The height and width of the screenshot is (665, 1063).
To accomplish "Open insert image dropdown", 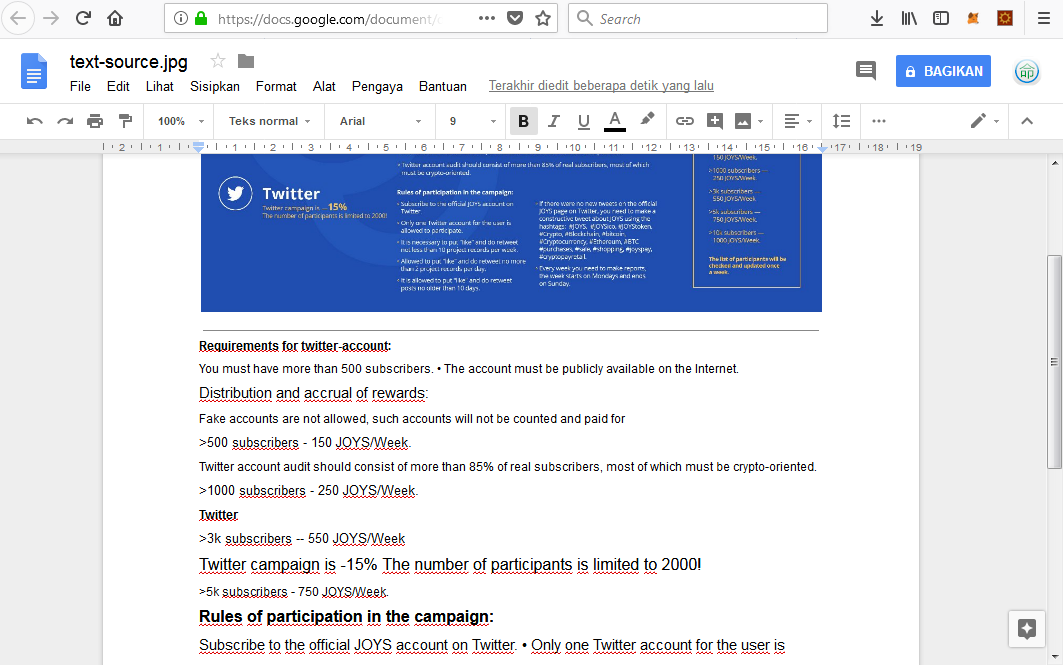I will pos(749,121).
